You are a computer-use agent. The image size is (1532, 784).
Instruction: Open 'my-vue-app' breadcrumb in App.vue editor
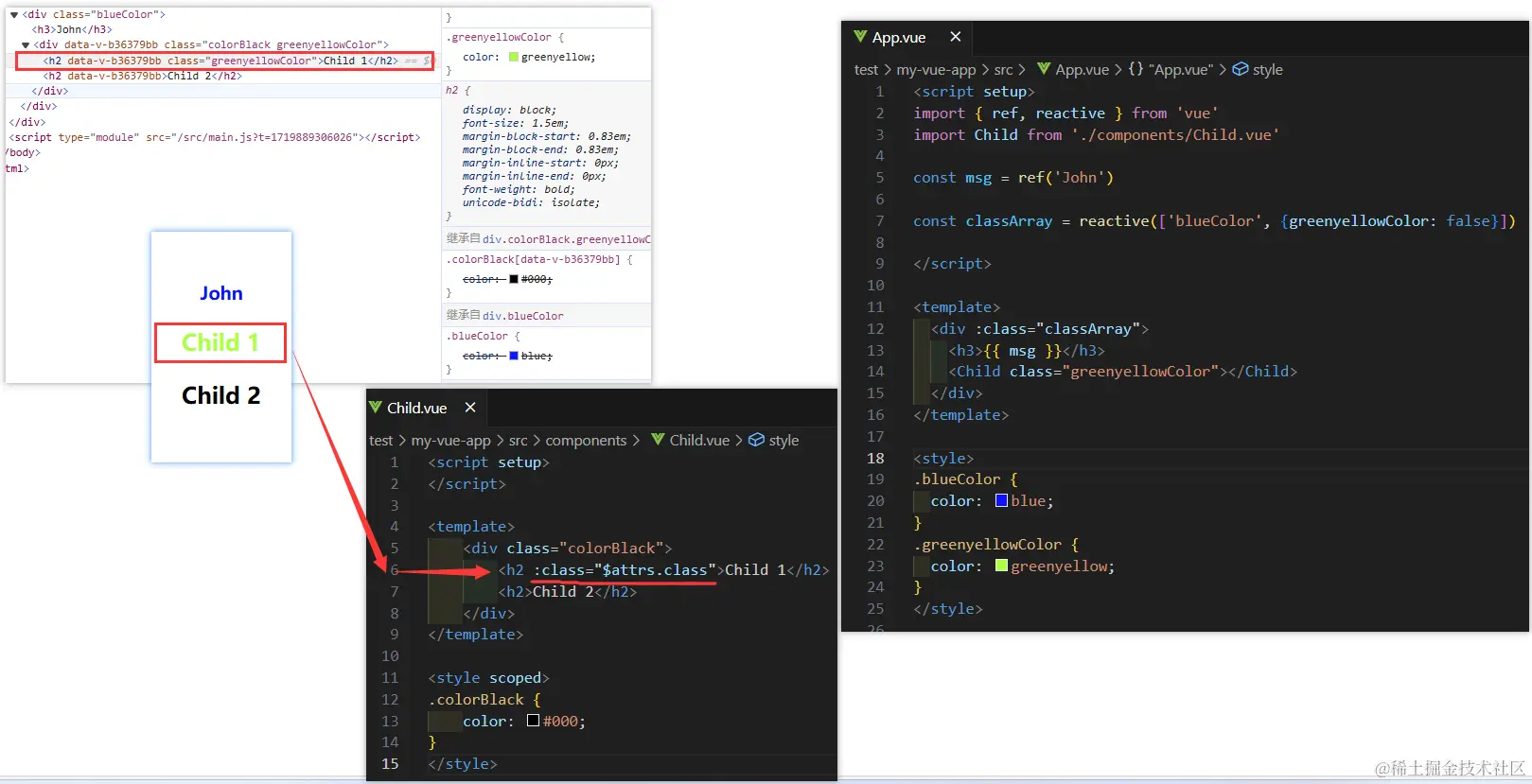(x=936, y=70)
